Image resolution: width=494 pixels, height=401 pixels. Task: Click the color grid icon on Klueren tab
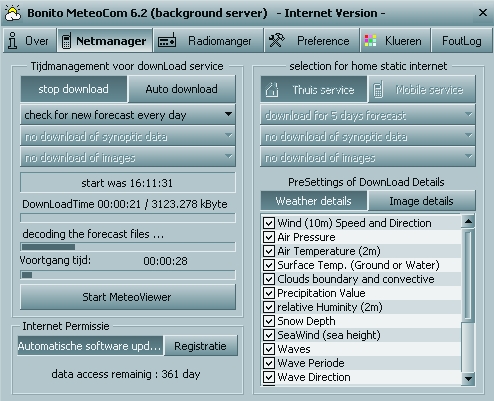pyautogui.click(x=370, y=41)
